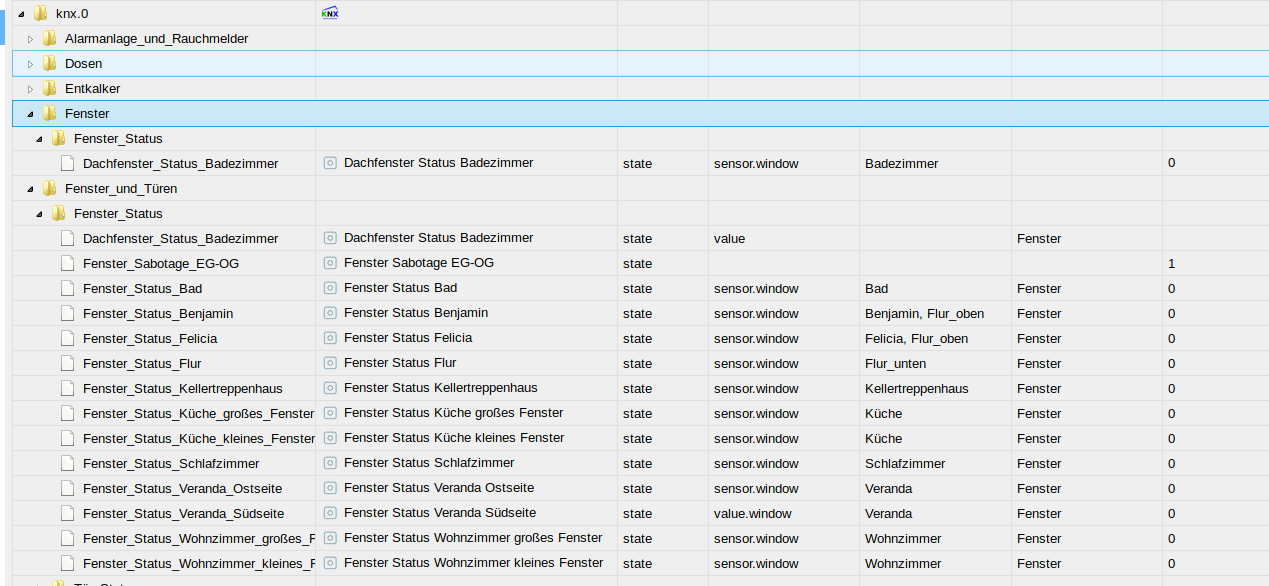
Task: Click the Entkalker folder icon
Action: [50, 88]
